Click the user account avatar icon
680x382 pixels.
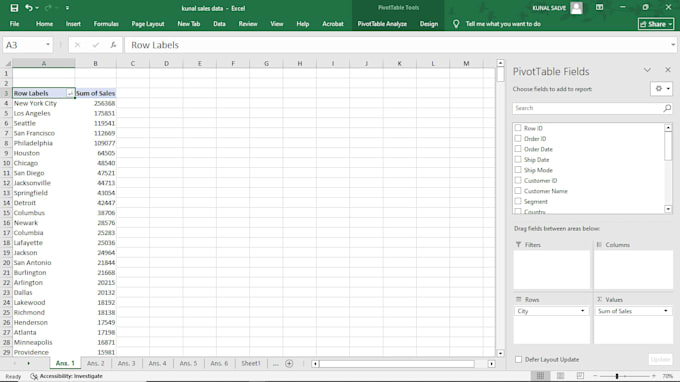tap(576, 8)
